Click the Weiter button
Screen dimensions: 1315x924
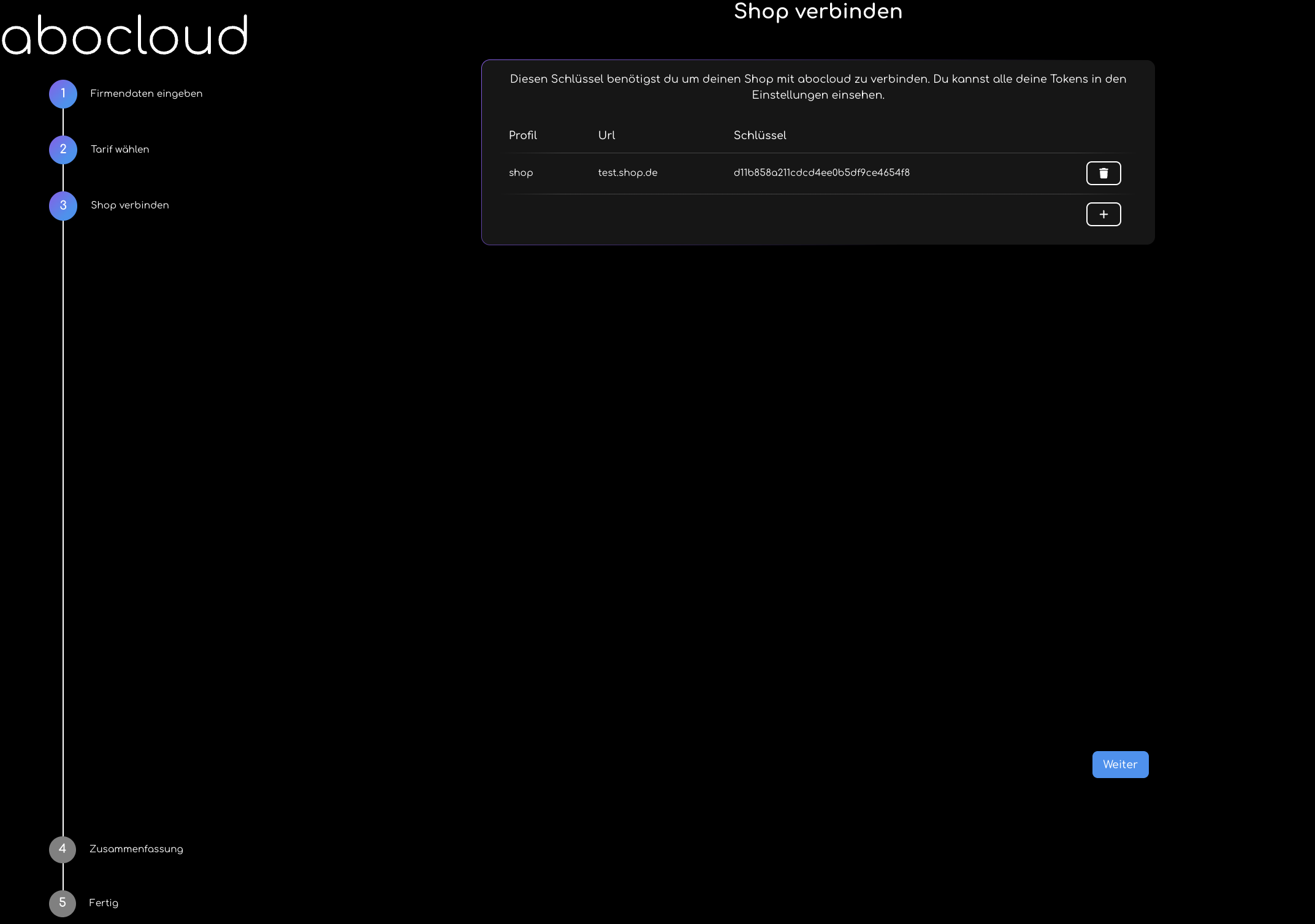[1119, 764]
